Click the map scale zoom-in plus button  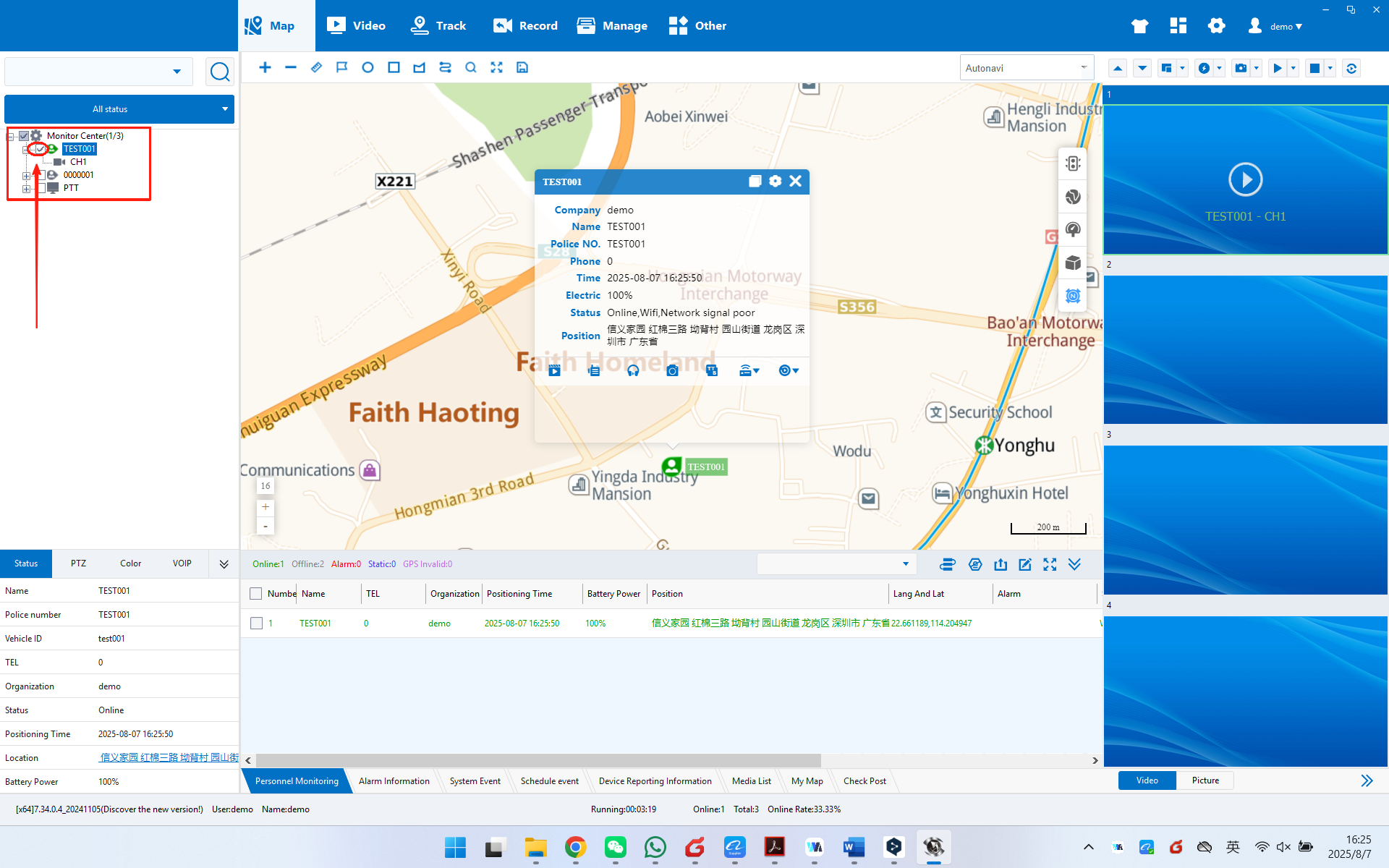tap(266, 507)
